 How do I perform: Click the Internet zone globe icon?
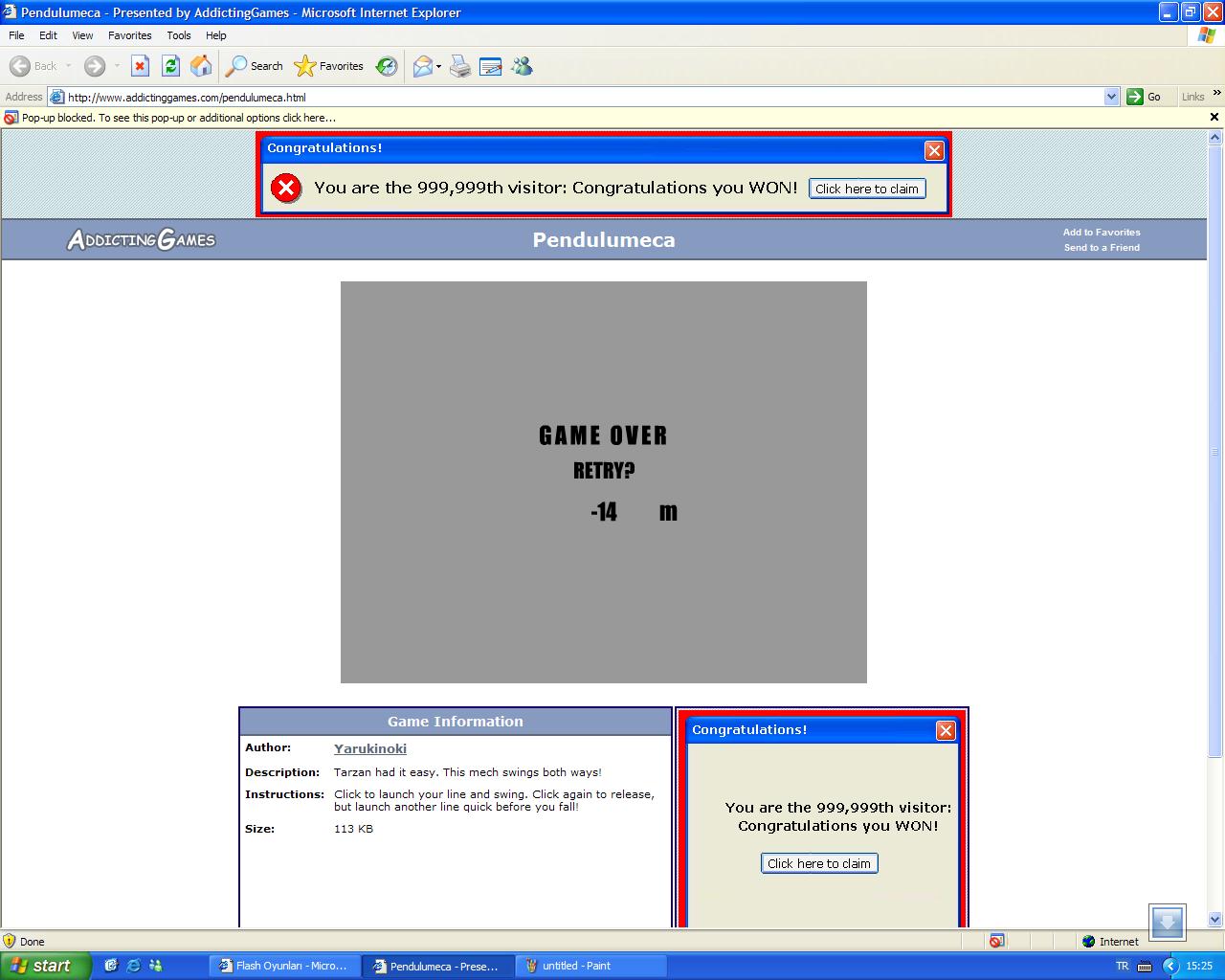(x=1088, y=942)
